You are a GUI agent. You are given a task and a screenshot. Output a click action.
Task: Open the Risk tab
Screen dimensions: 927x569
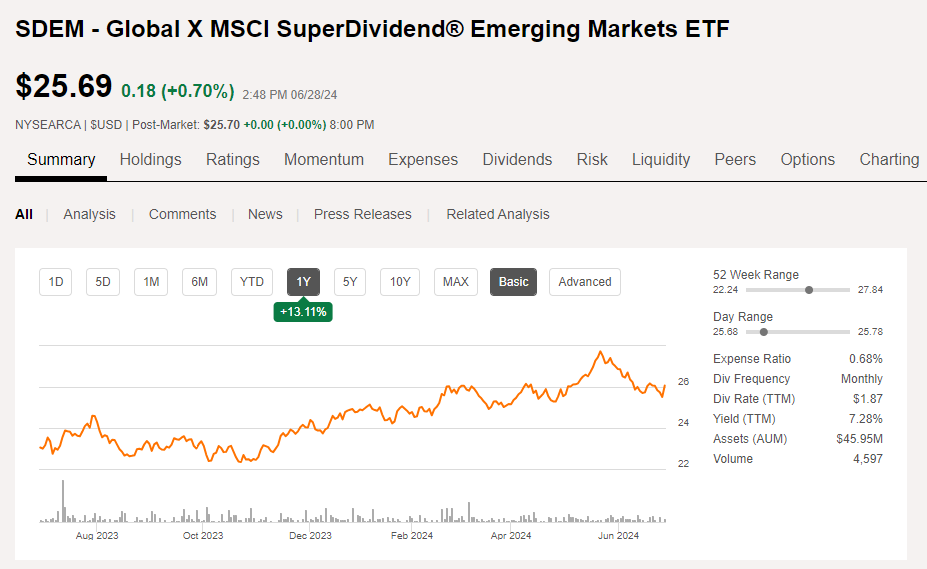click(592, 160)
